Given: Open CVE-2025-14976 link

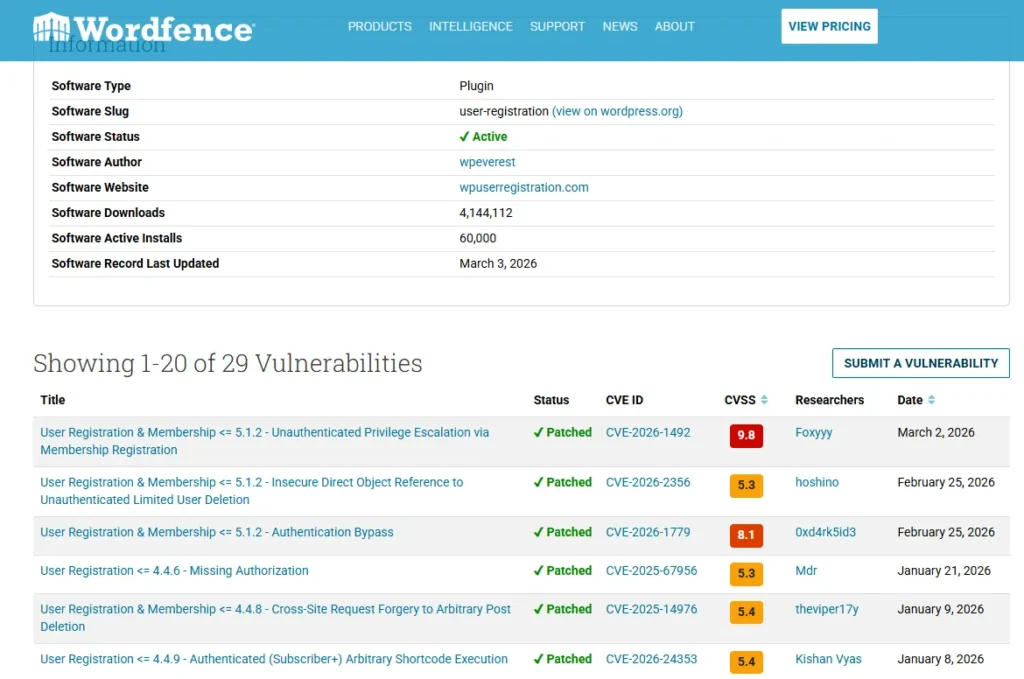Looking at the screenshot, I should (651, 609).
